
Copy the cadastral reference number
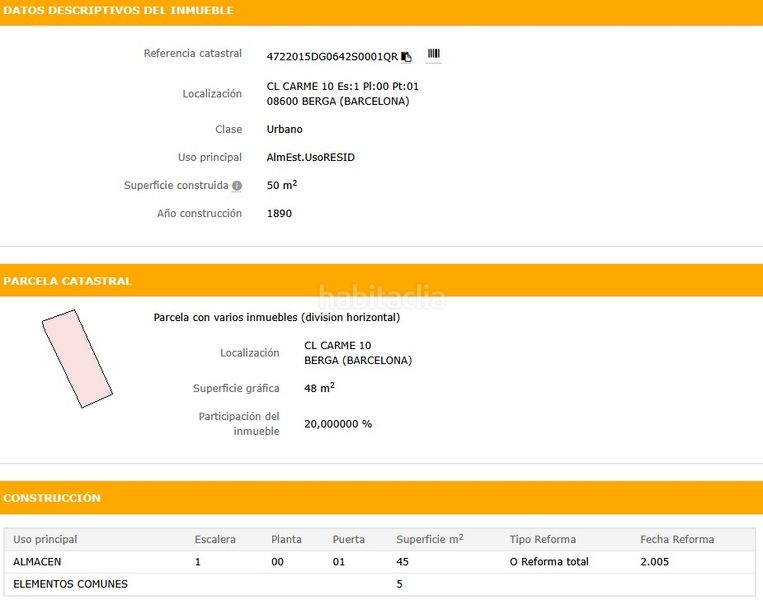pos(407,57)
